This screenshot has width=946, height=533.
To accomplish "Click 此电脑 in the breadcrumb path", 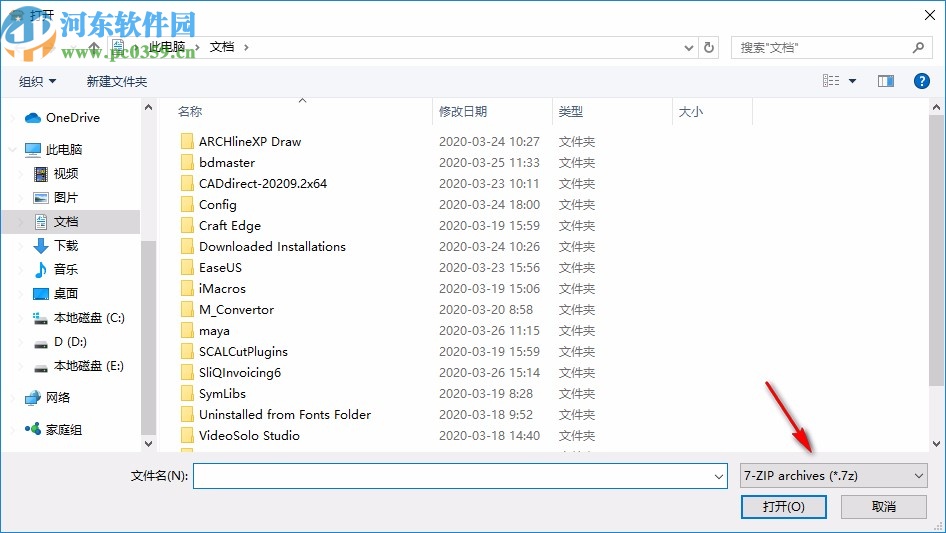I will (167, 47).
